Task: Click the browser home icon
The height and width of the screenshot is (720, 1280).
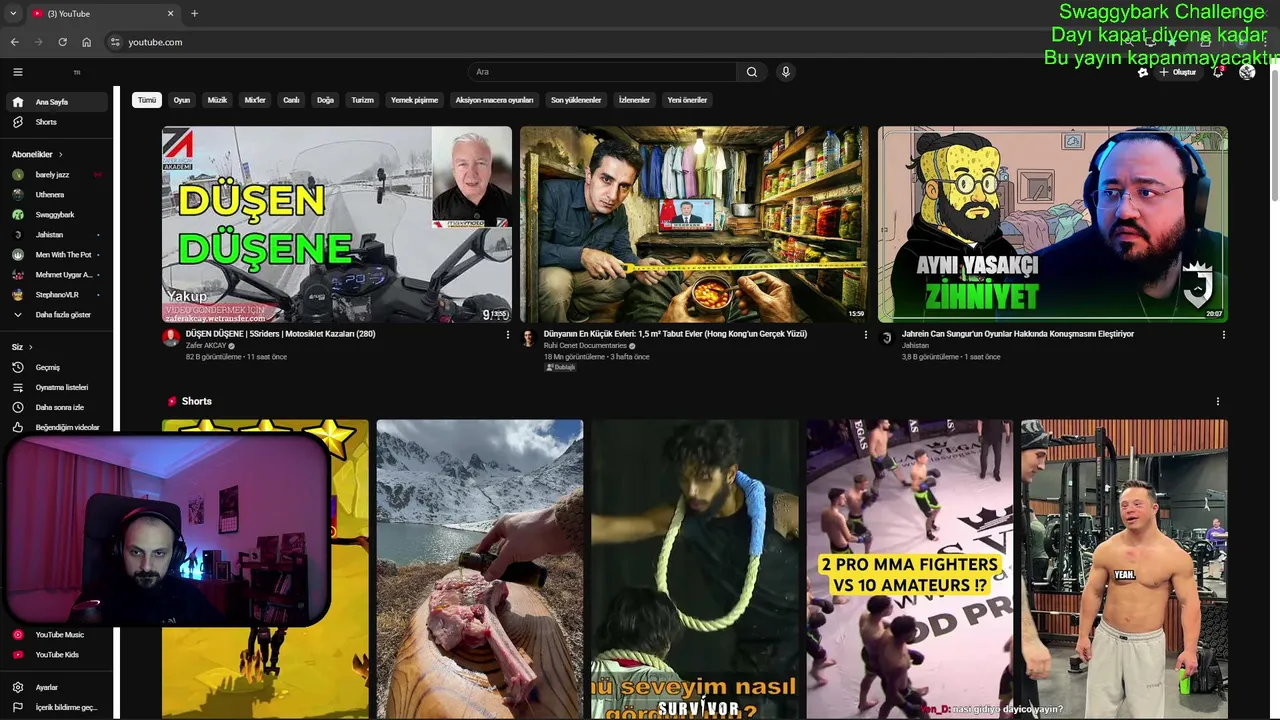Action: click(x=86, y=42)
